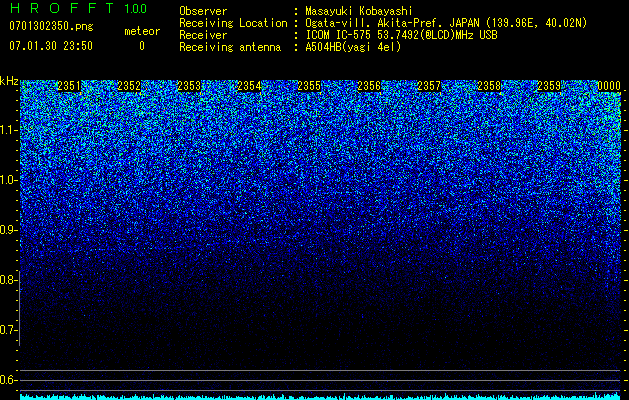Click the 0.9 kHz axis label
629x400 pixels.
point(9,230)
